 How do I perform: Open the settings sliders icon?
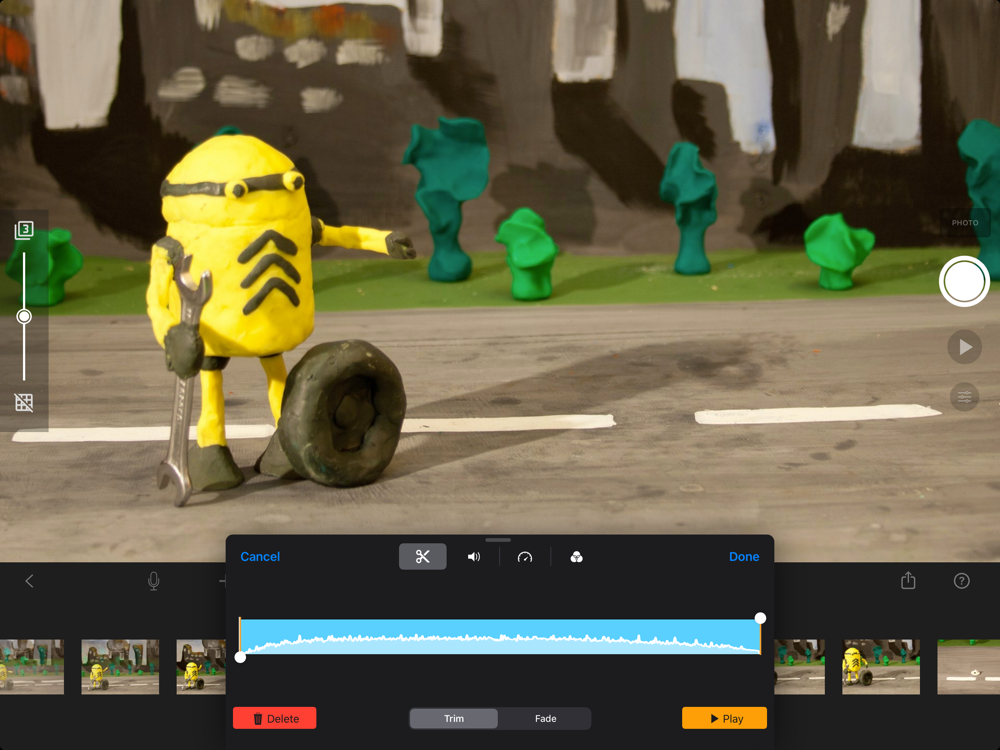(964, 397)
